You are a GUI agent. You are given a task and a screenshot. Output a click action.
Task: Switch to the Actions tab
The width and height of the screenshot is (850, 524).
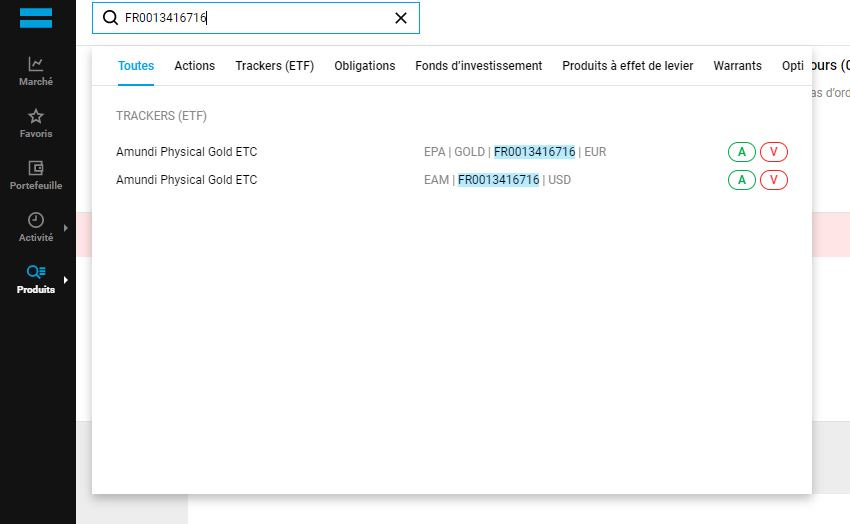195,66
